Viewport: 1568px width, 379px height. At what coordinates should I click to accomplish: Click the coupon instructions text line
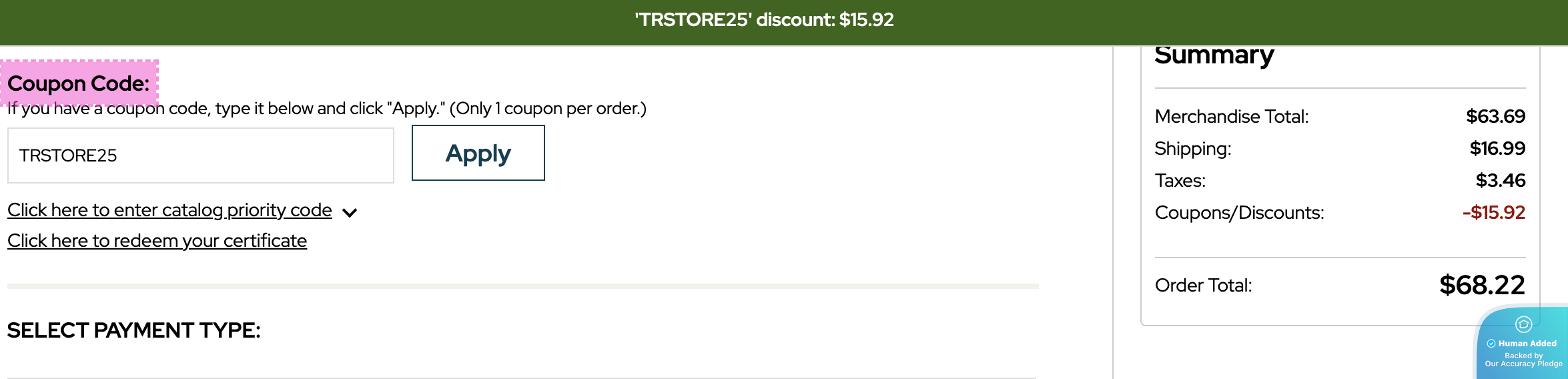click(x=327, y=109)
